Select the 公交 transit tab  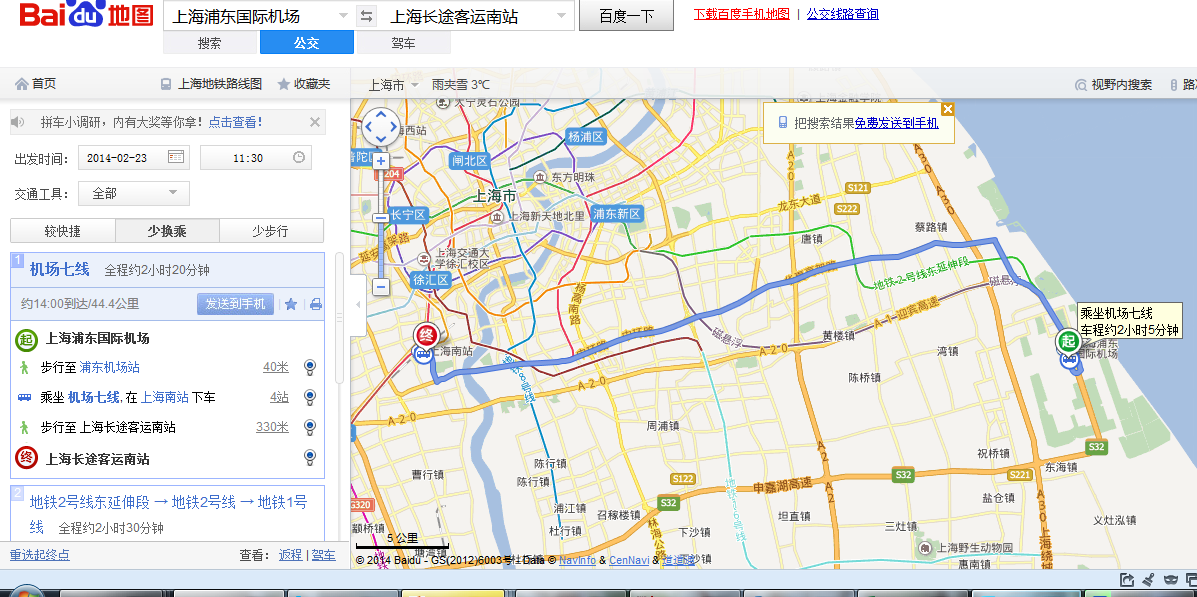307,43
